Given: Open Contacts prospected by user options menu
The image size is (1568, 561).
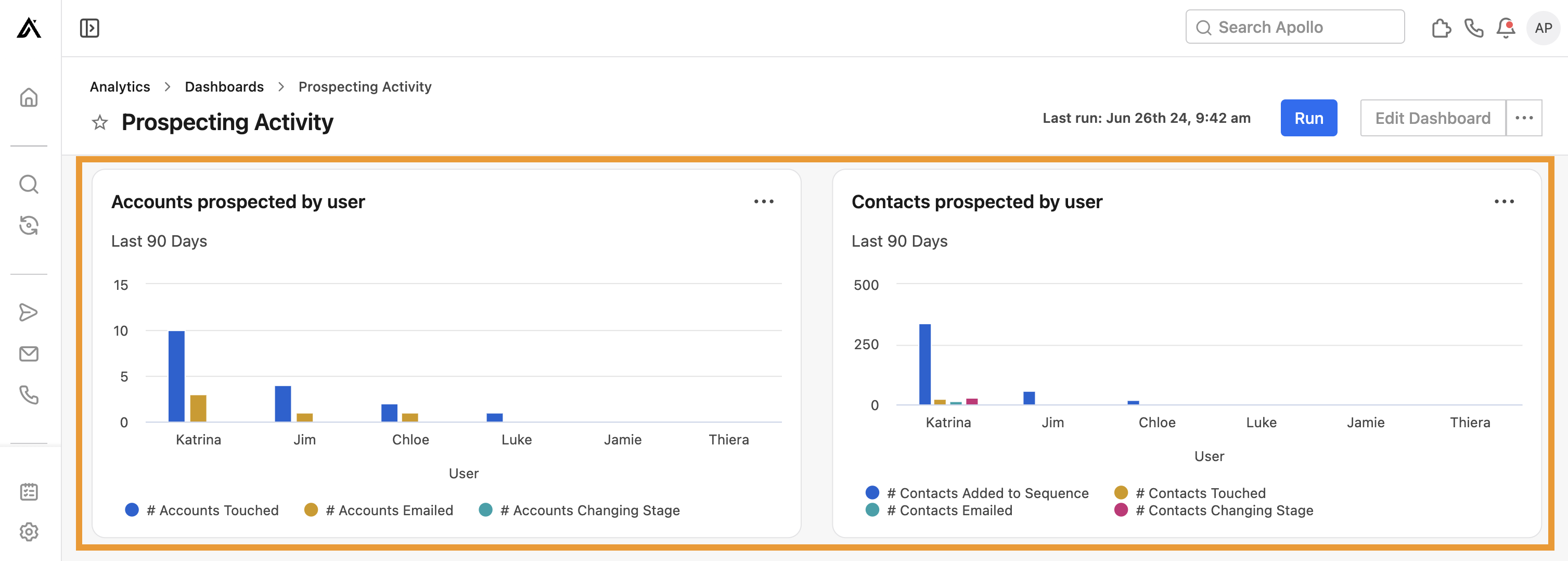Looking at the screenshot, I should click(1504, 201).
